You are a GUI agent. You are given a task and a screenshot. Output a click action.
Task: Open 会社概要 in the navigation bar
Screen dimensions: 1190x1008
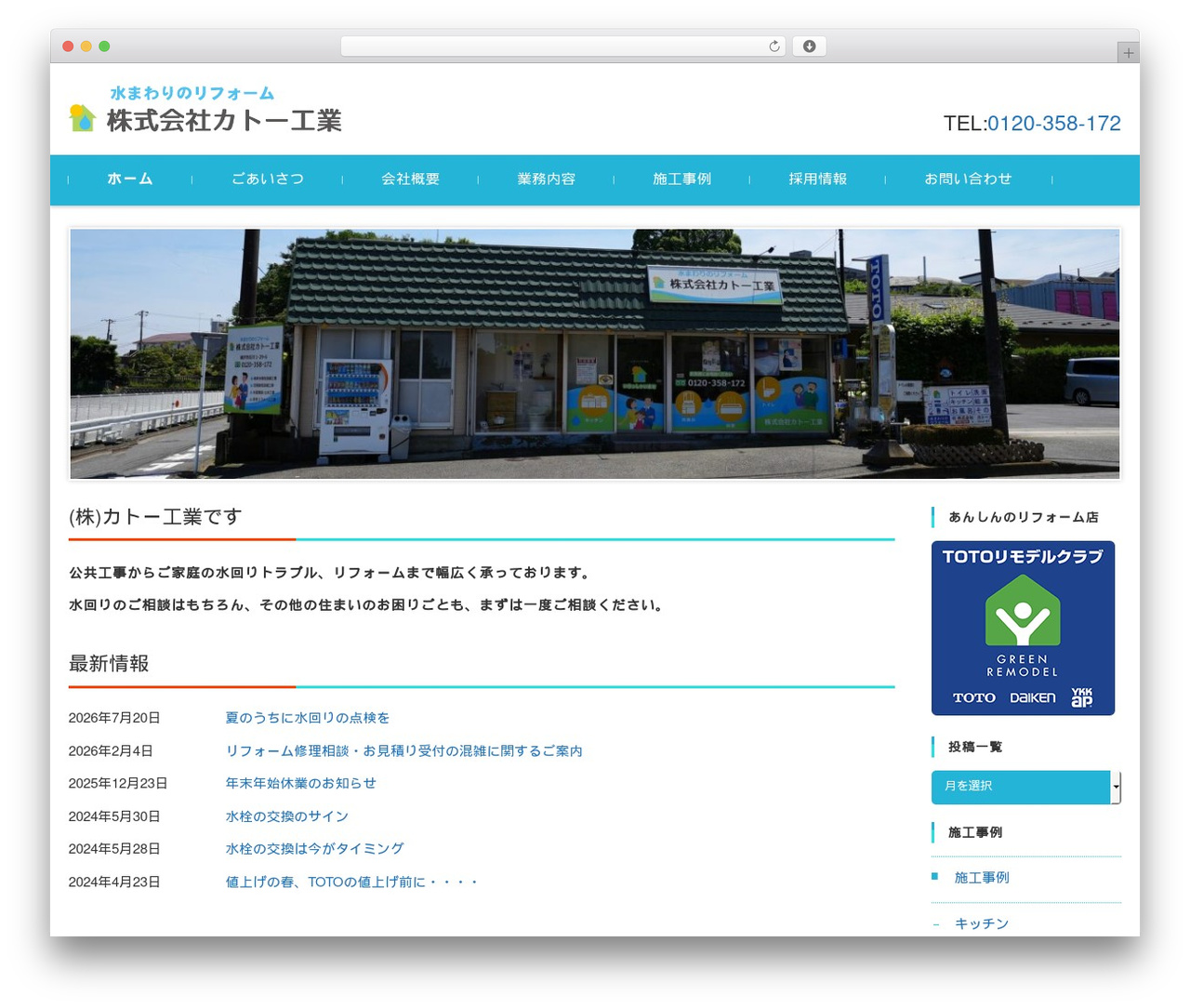coord(410,179)
